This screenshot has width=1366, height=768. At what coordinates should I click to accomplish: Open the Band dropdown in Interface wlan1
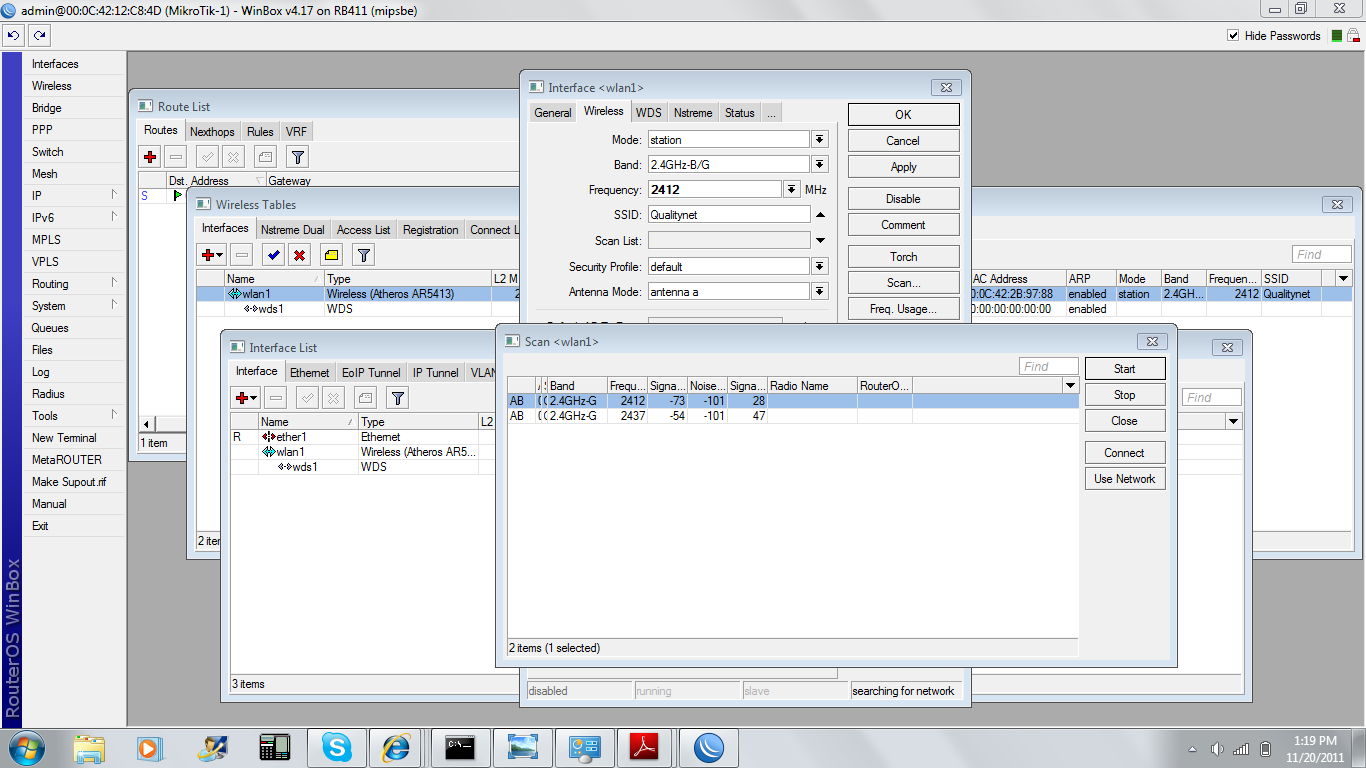tap(820, 164)
